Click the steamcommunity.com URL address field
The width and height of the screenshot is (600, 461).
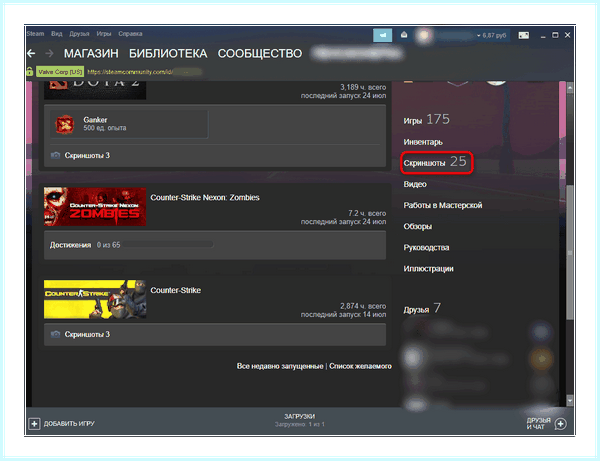144,72
